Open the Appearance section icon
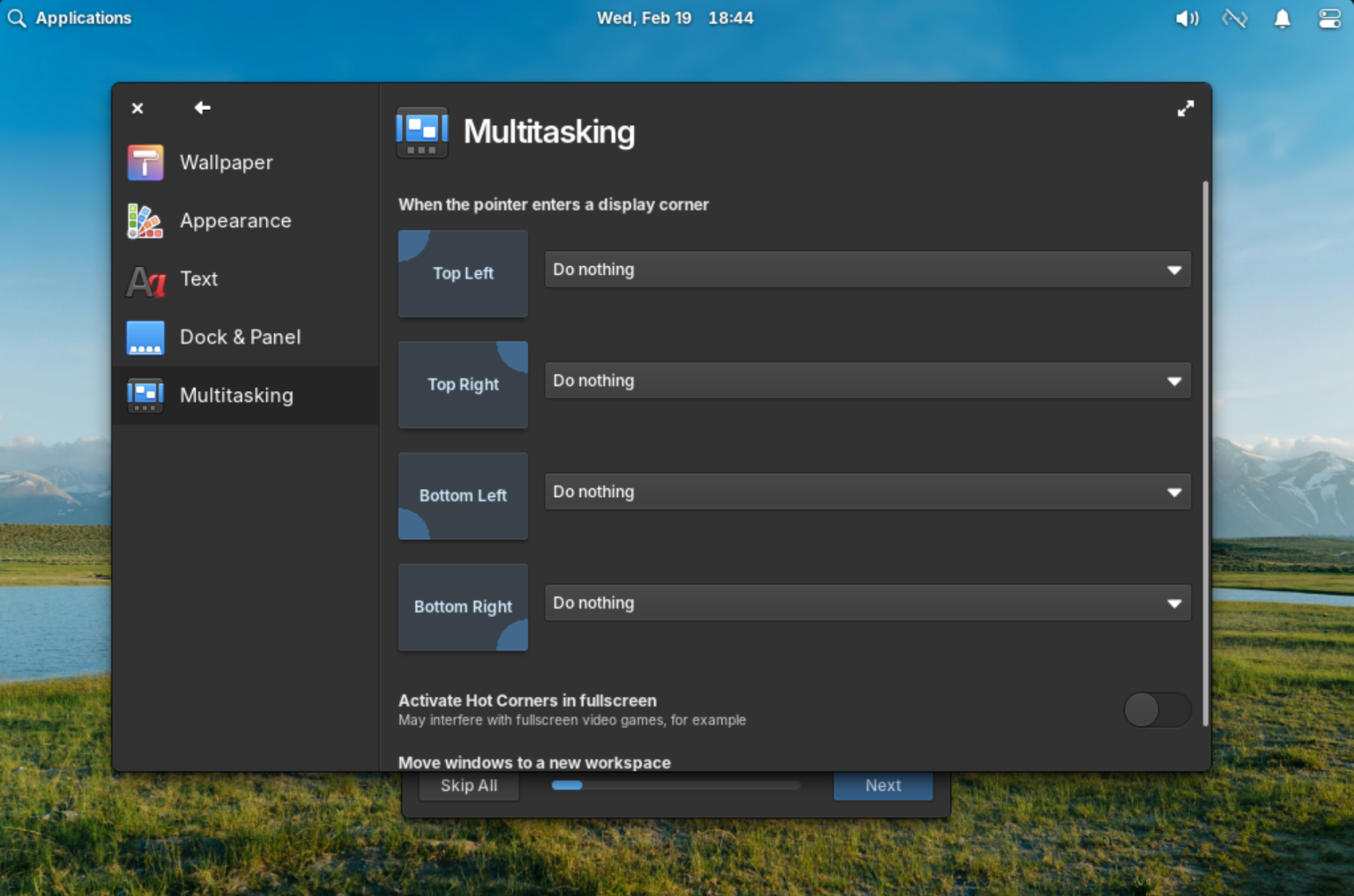 click(x=145, y=220)
